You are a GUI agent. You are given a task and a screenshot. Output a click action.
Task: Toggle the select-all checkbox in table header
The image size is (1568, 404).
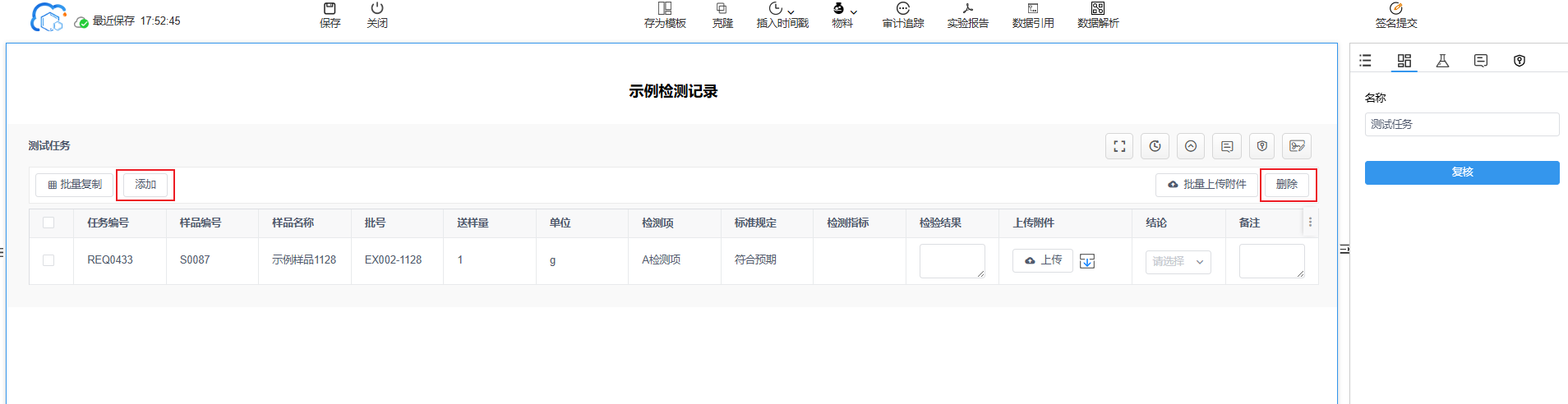point(48,223)
